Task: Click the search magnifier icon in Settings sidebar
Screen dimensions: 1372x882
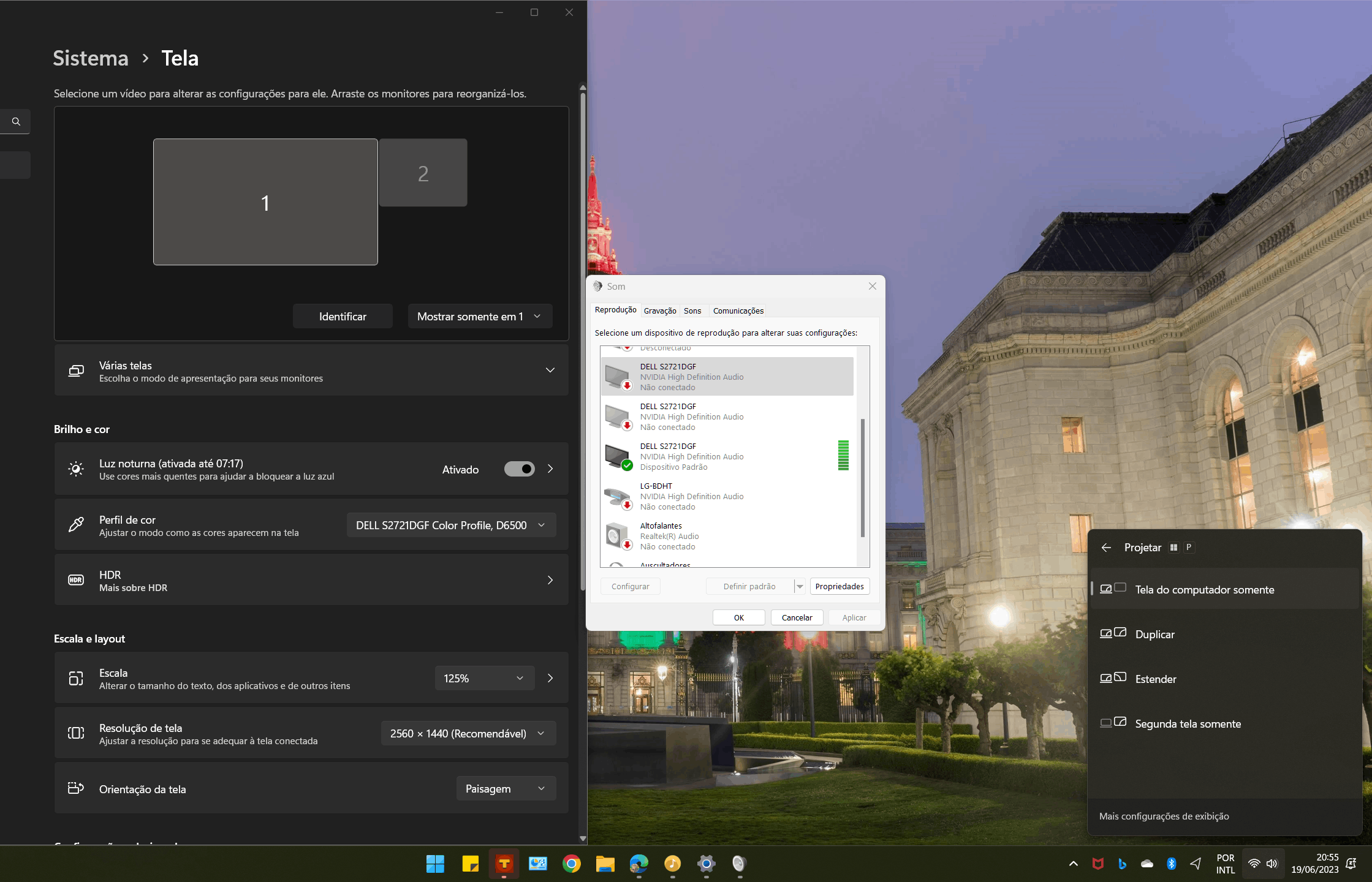Action: (16, 121)
